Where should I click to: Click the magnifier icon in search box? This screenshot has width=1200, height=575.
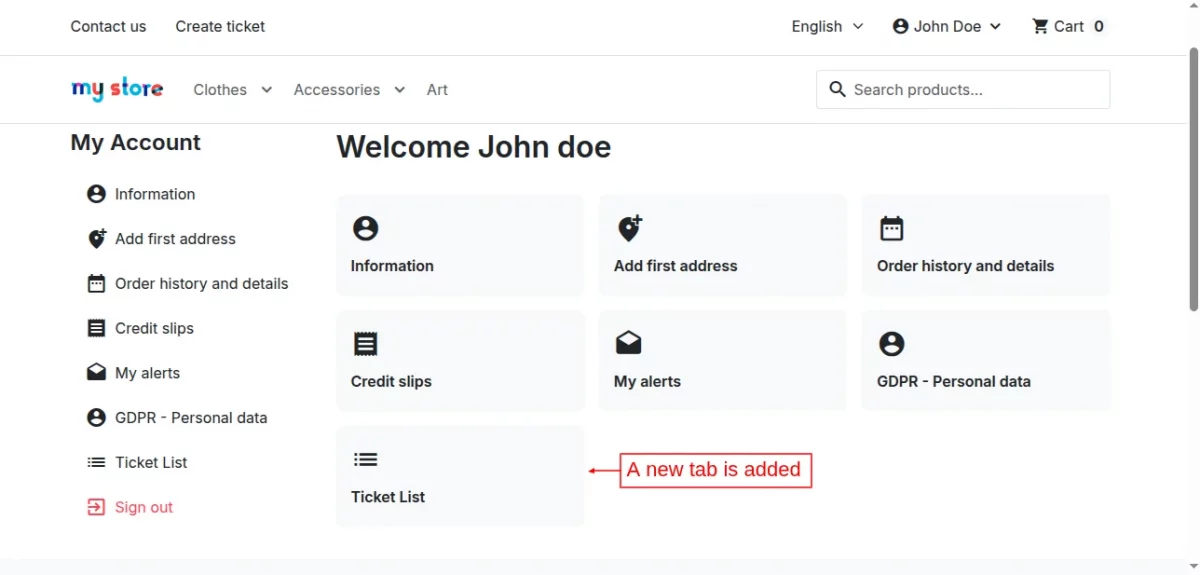(838, 89)
